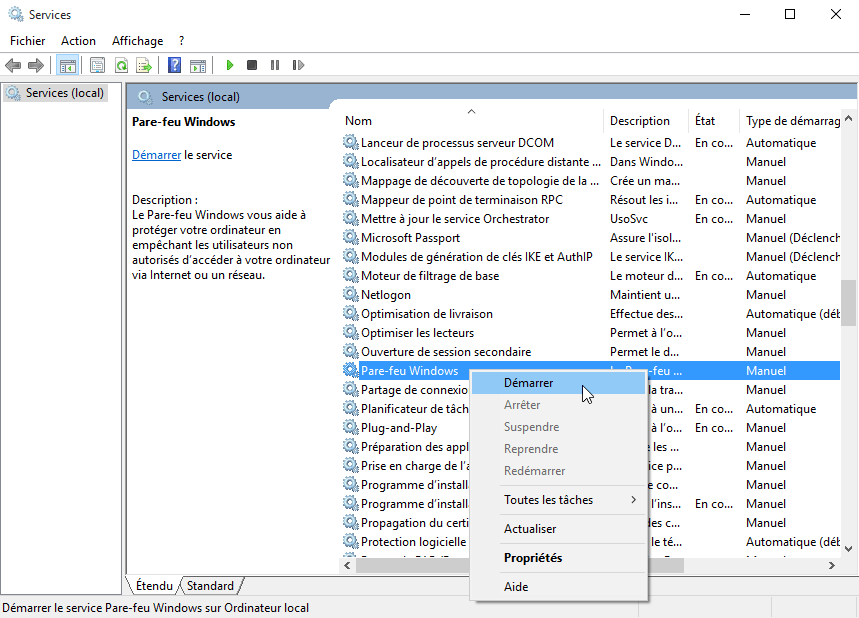The height and width of the screenshot is (618, 859).
Task: Choose Actualiser in the context menu
Action: (x=558, y=529)
